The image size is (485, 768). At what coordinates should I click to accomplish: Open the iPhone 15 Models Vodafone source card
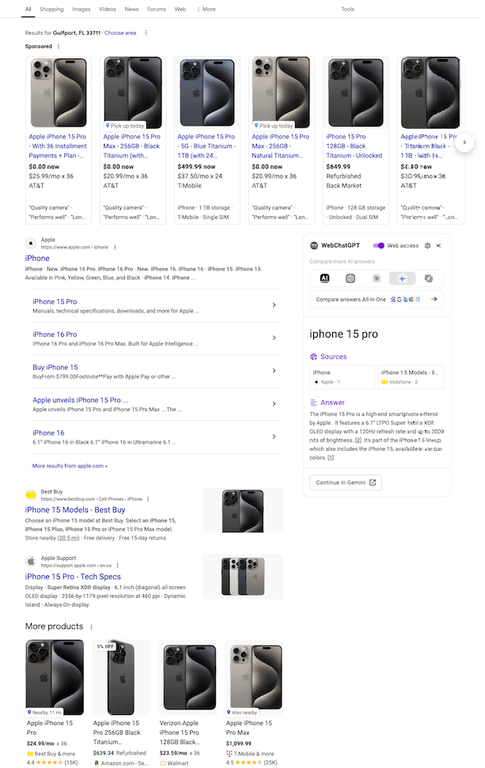[411, 377]
